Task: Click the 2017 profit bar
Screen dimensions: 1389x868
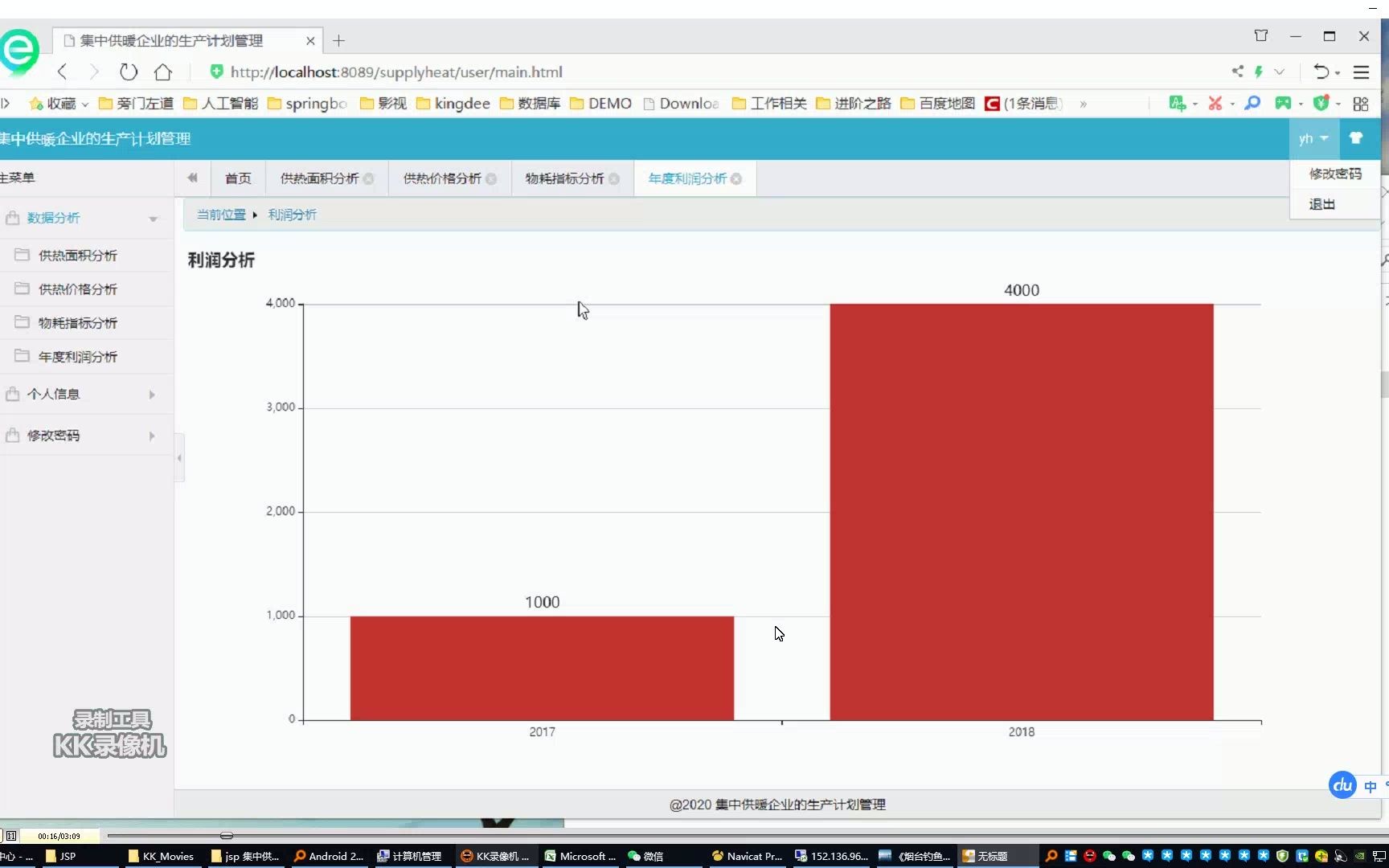Action: pos(542,668)
